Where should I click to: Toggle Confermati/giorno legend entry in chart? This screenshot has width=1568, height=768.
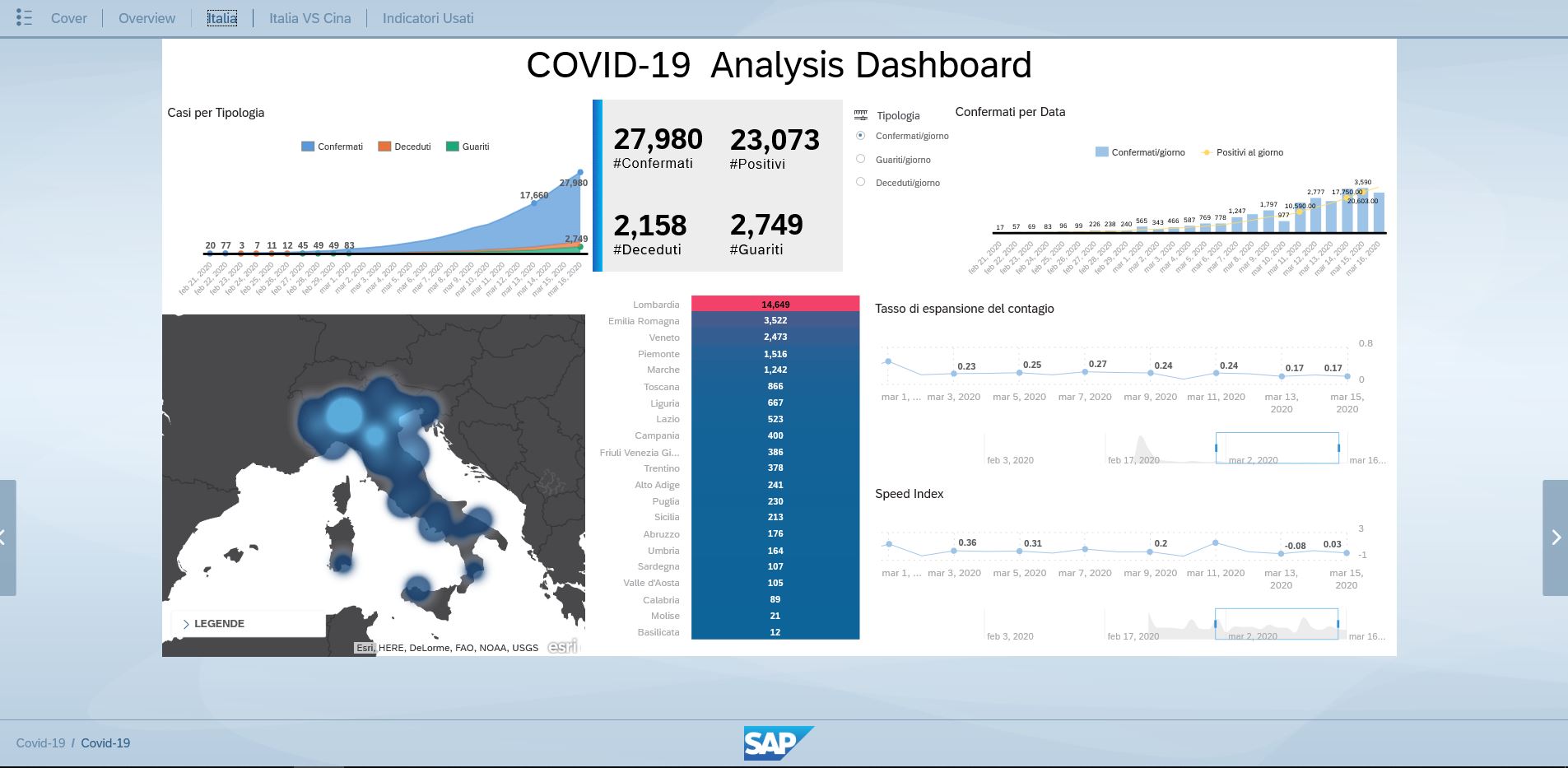[1140, 152]
